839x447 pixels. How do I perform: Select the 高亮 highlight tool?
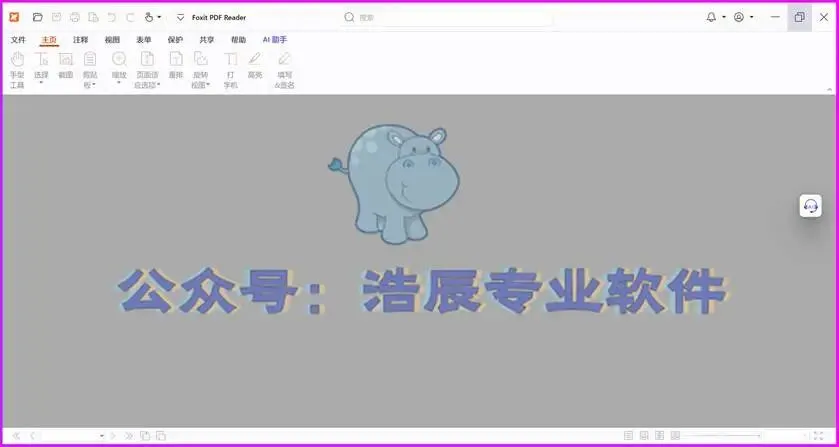pyautogui.click(x=255, y=65)
